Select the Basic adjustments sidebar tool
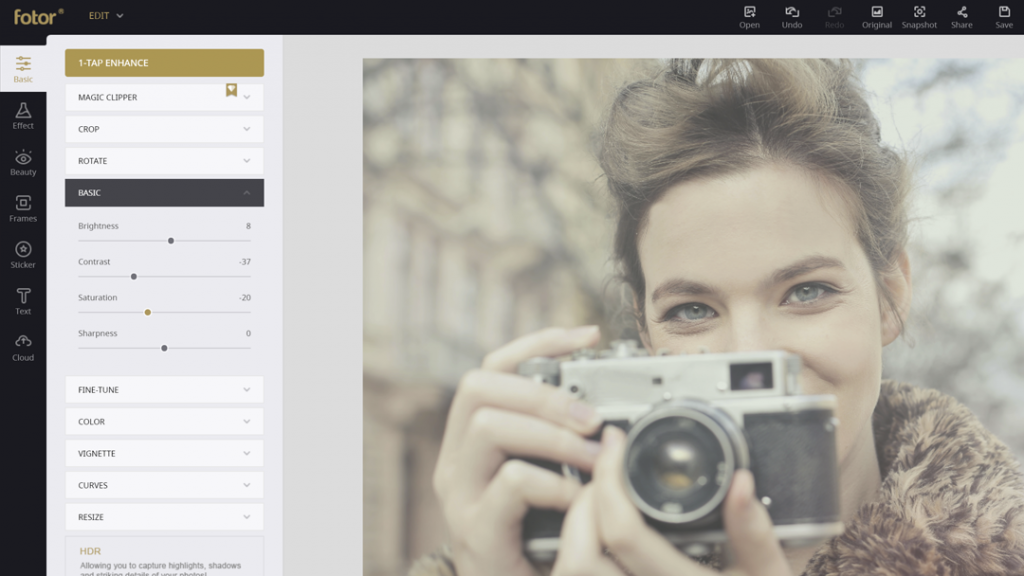The height and width of the screenshot is (576, 1024). coord(23,69)
